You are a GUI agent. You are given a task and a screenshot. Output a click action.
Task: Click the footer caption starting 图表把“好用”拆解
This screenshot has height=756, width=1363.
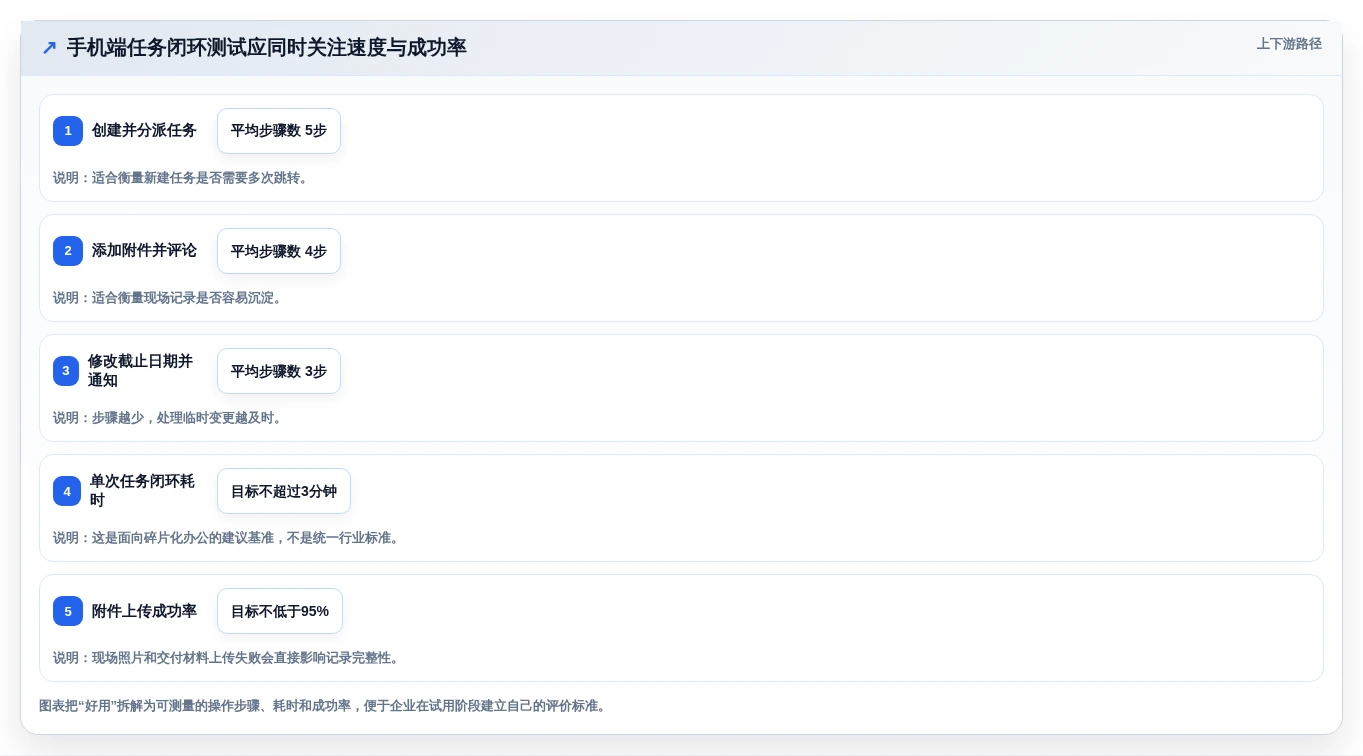(325, 706)
